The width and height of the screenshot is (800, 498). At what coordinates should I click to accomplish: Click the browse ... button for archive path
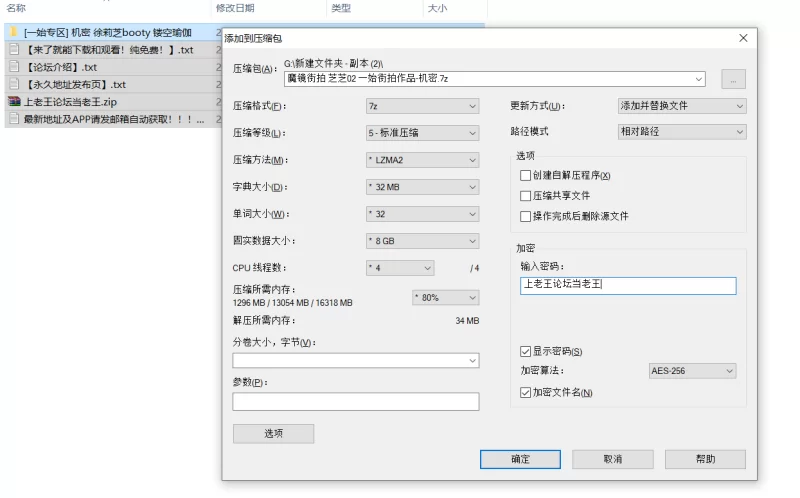[x=733, y=79]
